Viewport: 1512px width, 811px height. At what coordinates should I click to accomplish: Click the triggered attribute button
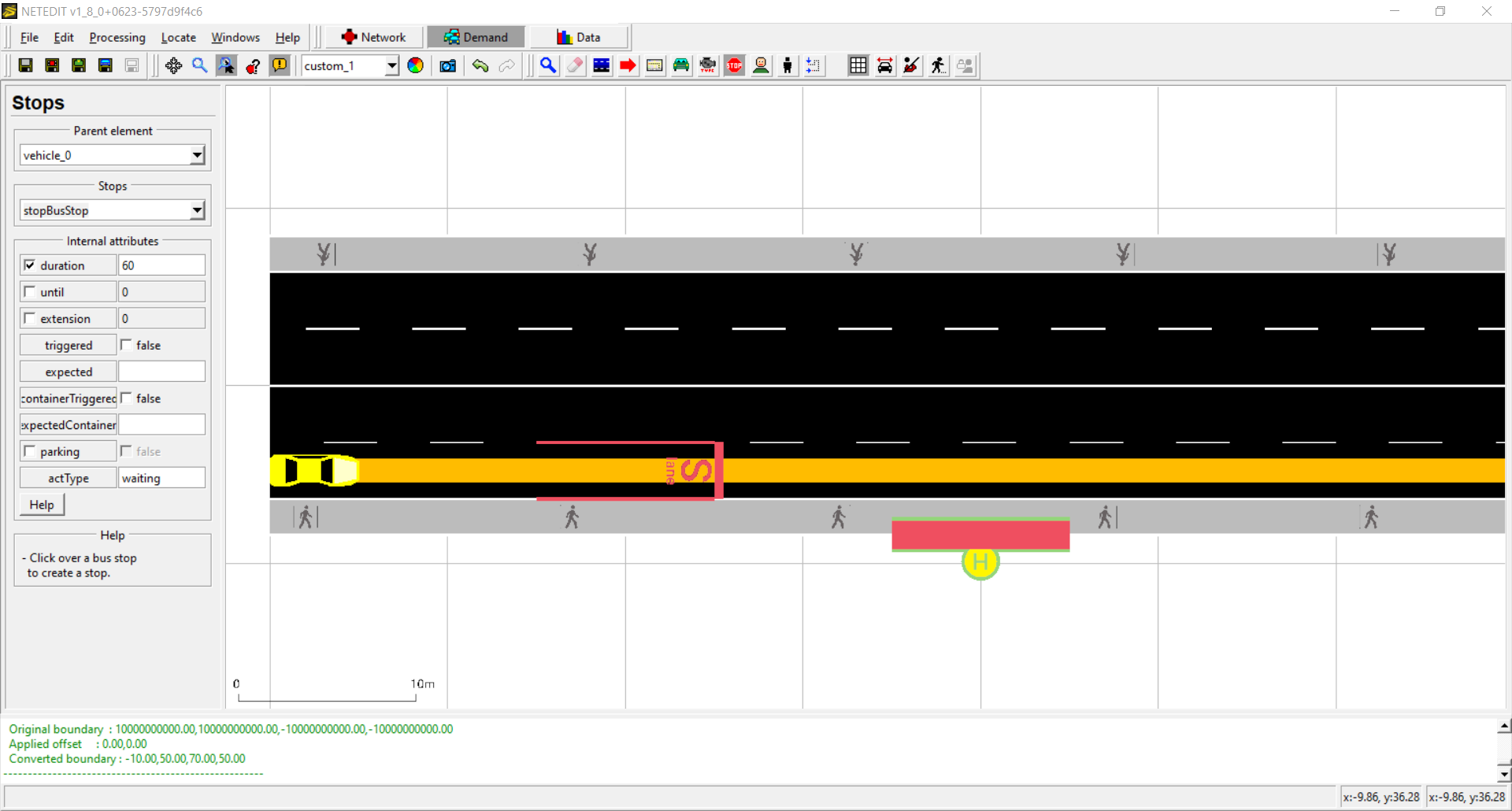point(69,346)
